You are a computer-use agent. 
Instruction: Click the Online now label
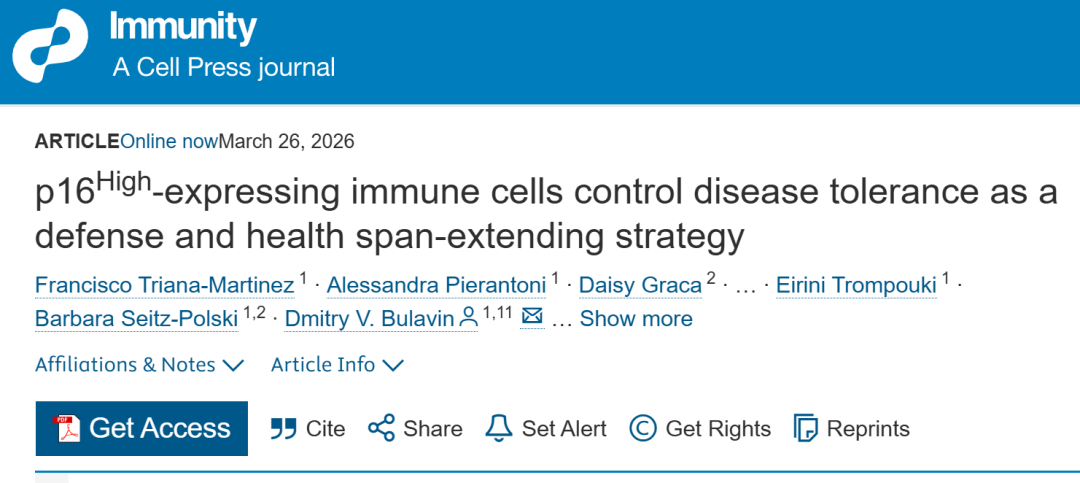(x=169, y=141)
